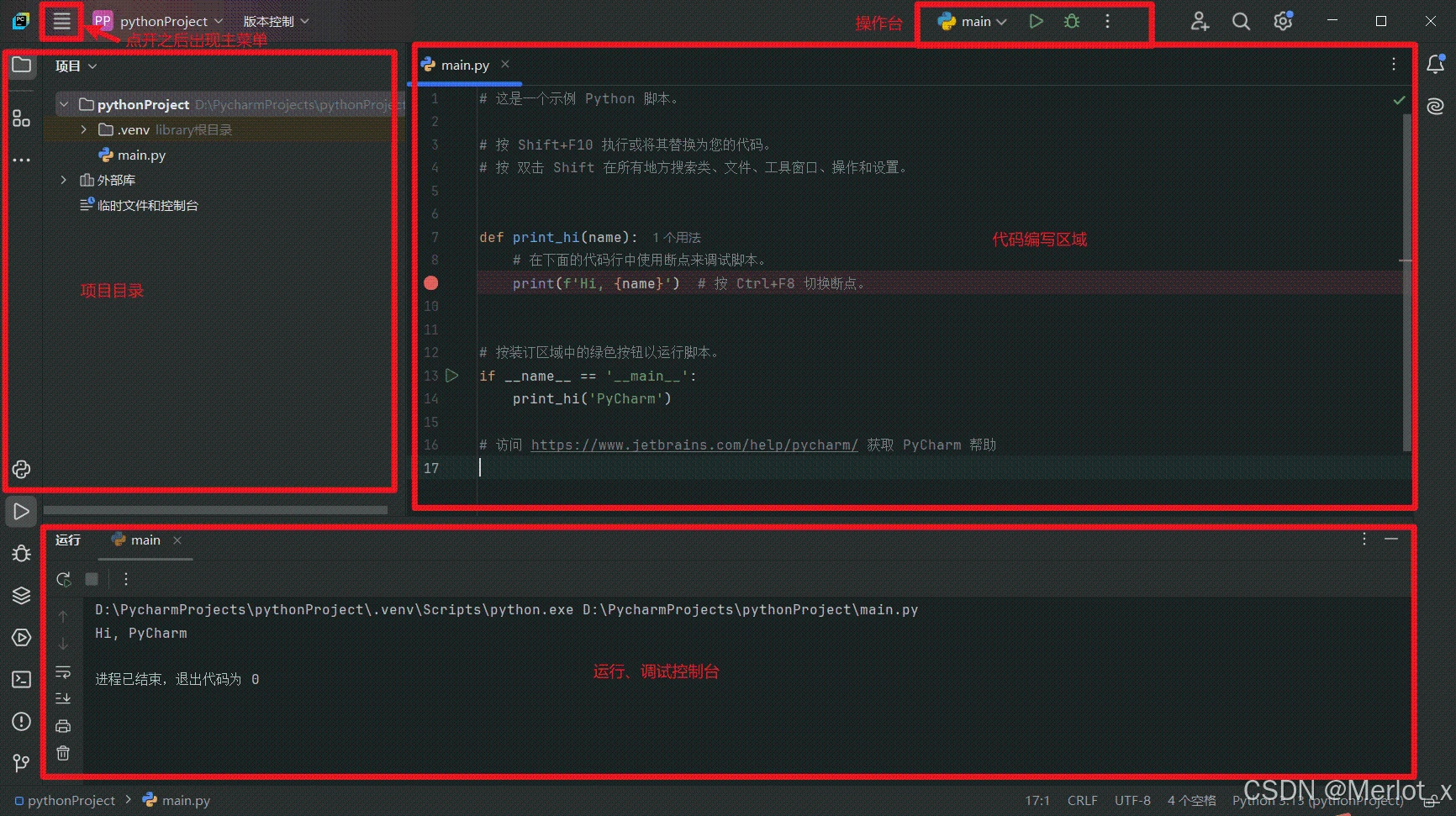Expand the .venv folder in project tree
The height and width of the screenshot is (816, 1456).
coord(83,129)
